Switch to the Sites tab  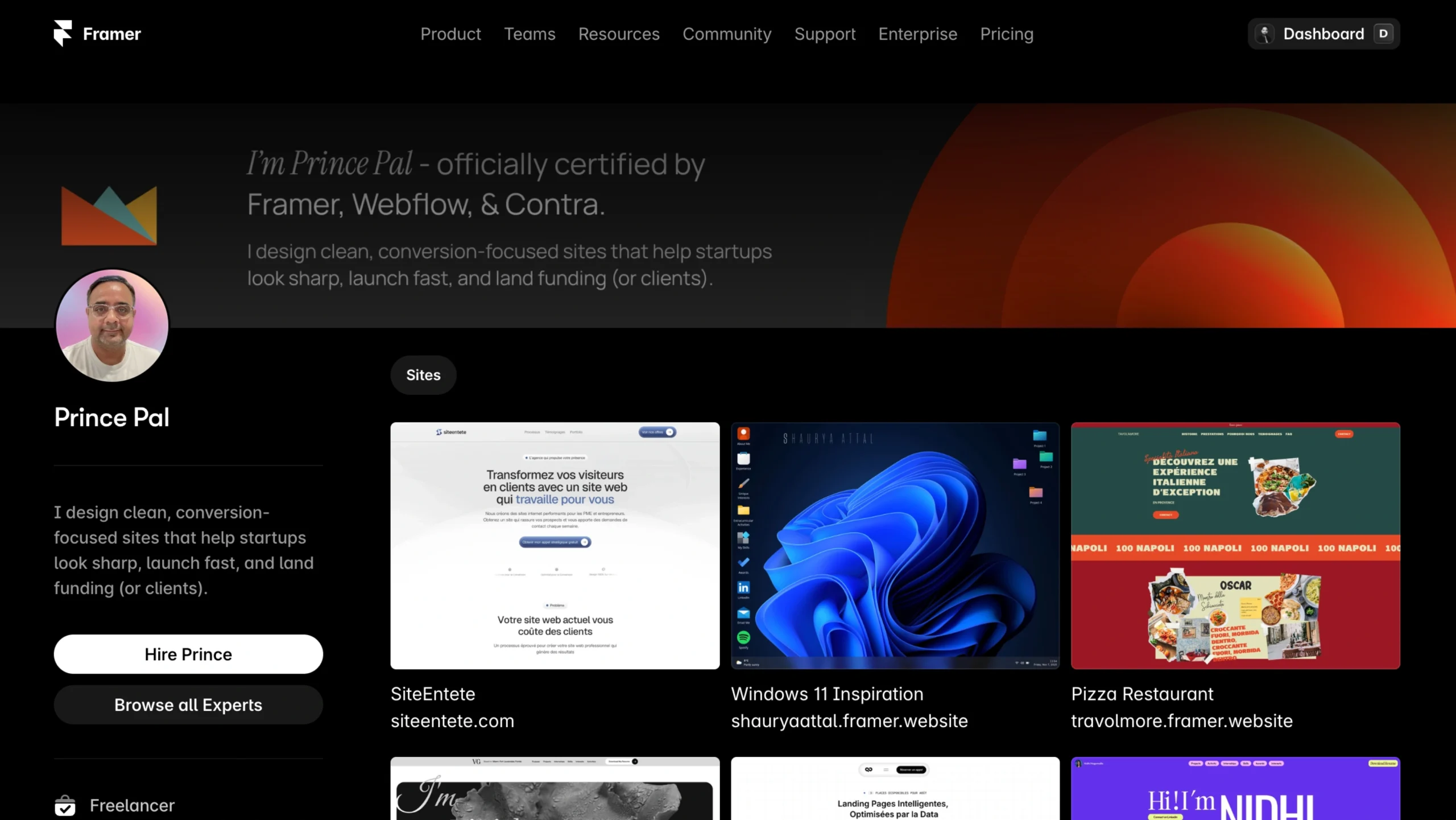423,374
